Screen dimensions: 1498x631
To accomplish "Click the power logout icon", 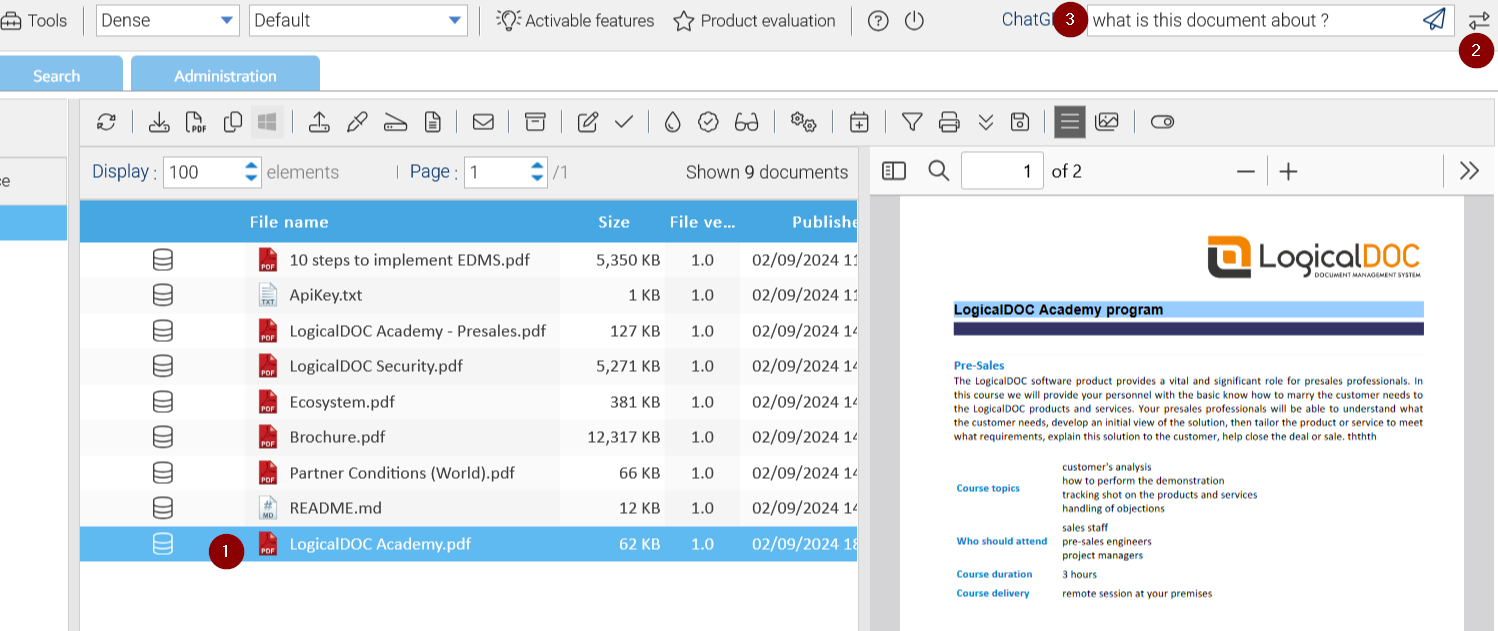I will [914, 20].
